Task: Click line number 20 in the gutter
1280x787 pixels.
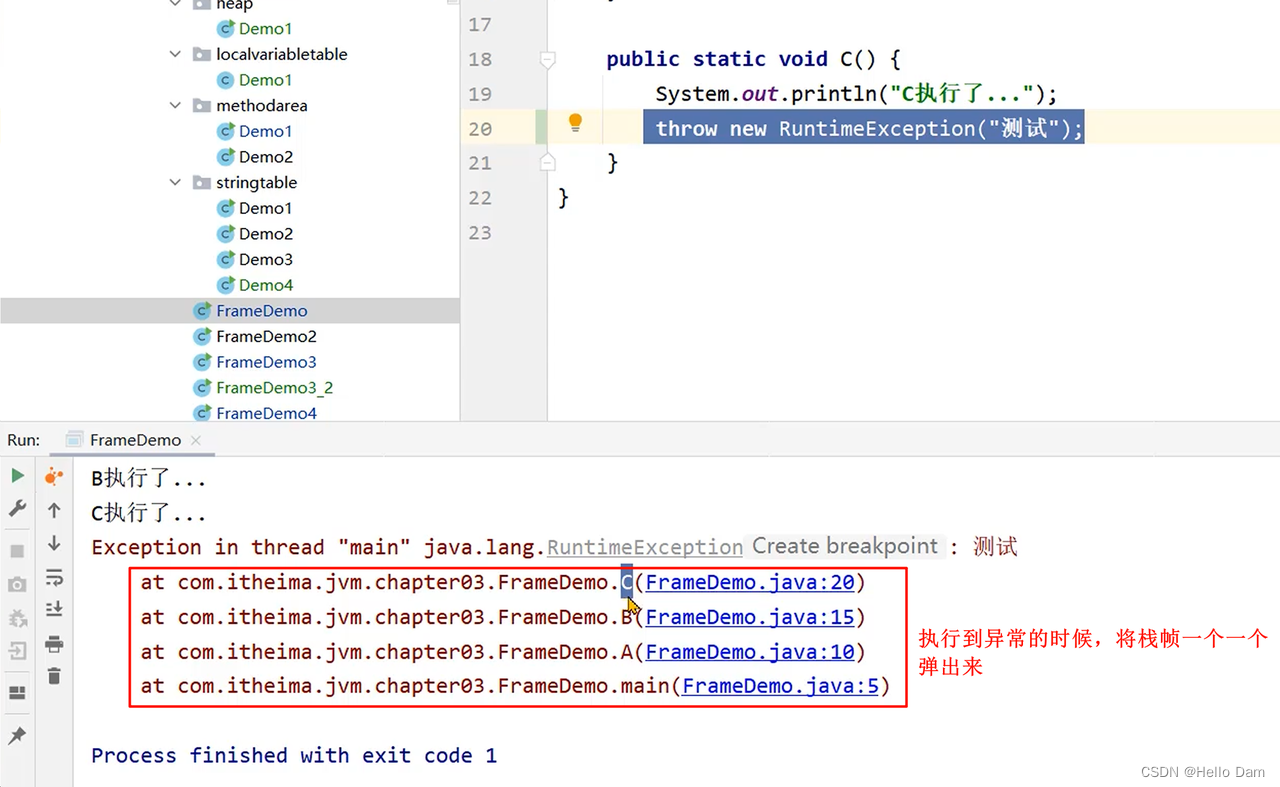Action: [480, 129]
